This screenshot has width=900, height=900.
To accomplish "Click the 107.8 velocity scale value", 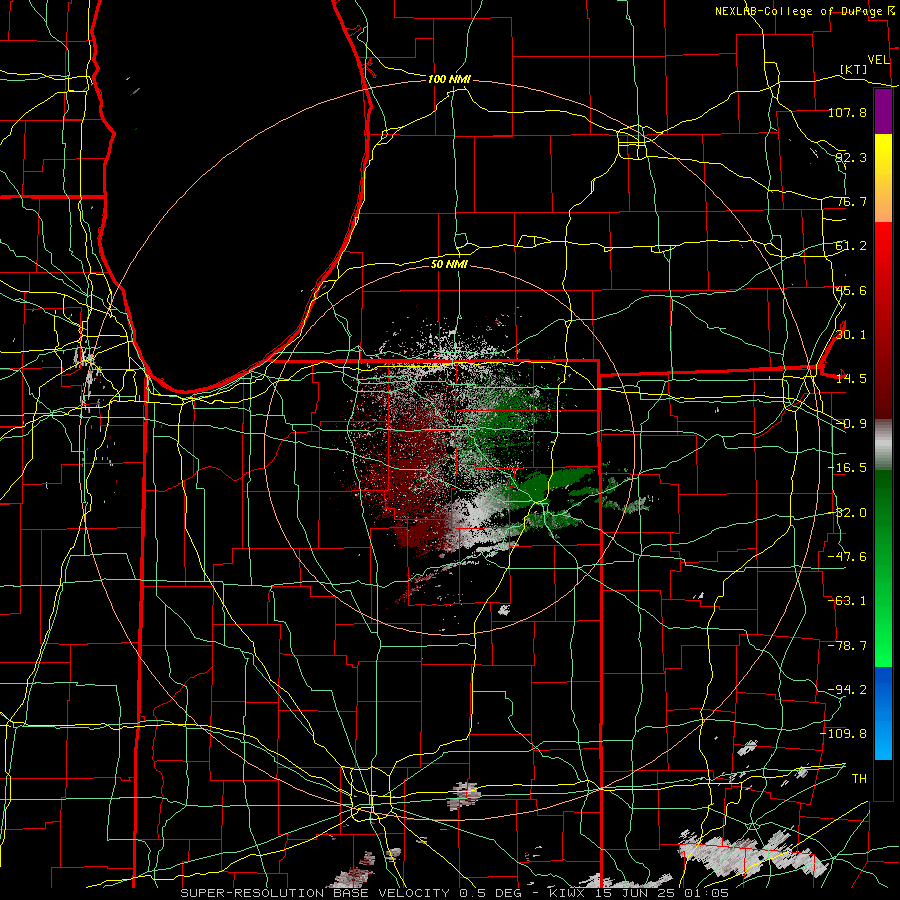I will (847, 112).
